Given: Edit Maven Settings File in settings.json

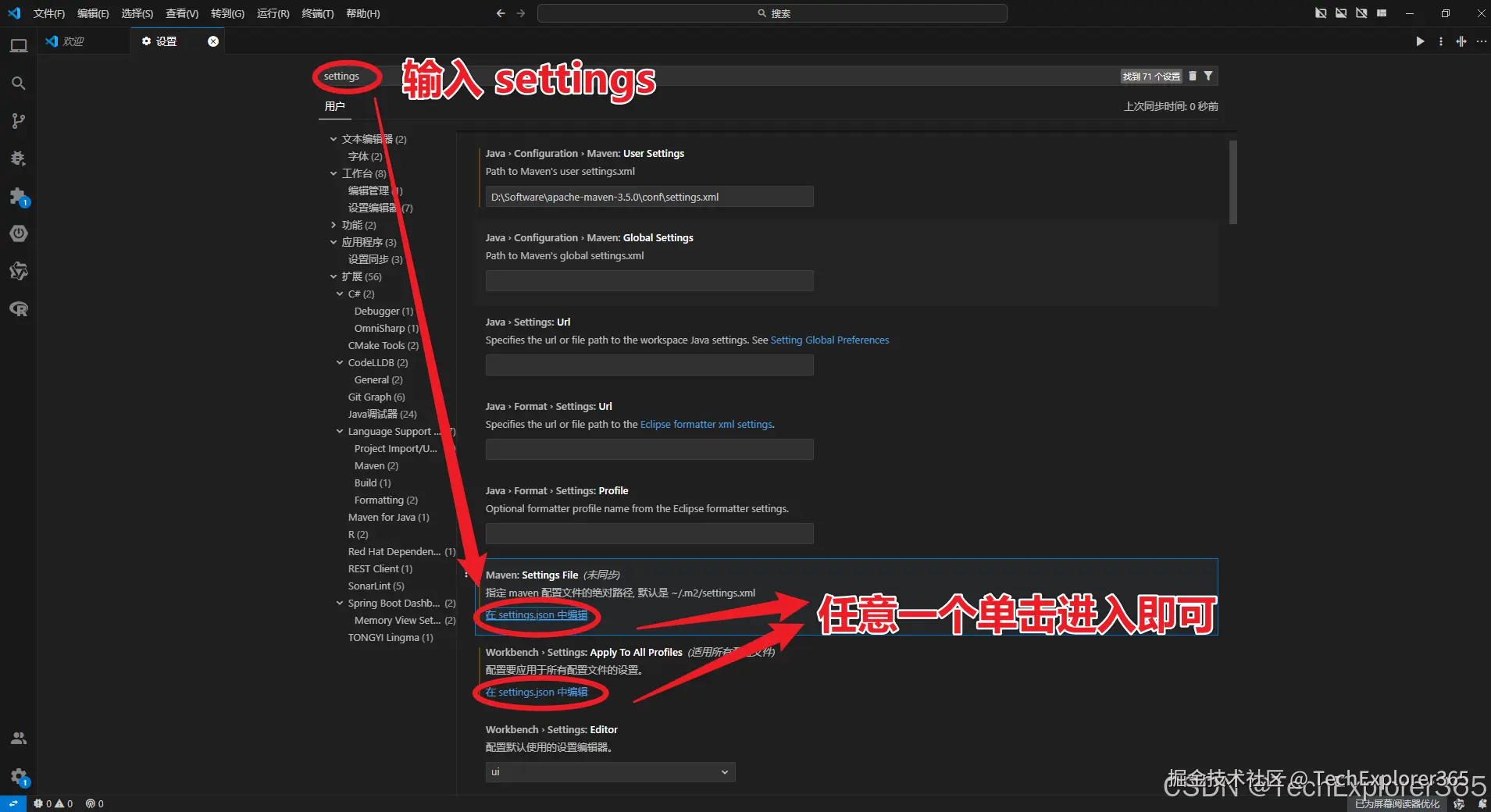Looking at the screenshot, I should click(x=537, y=615).
